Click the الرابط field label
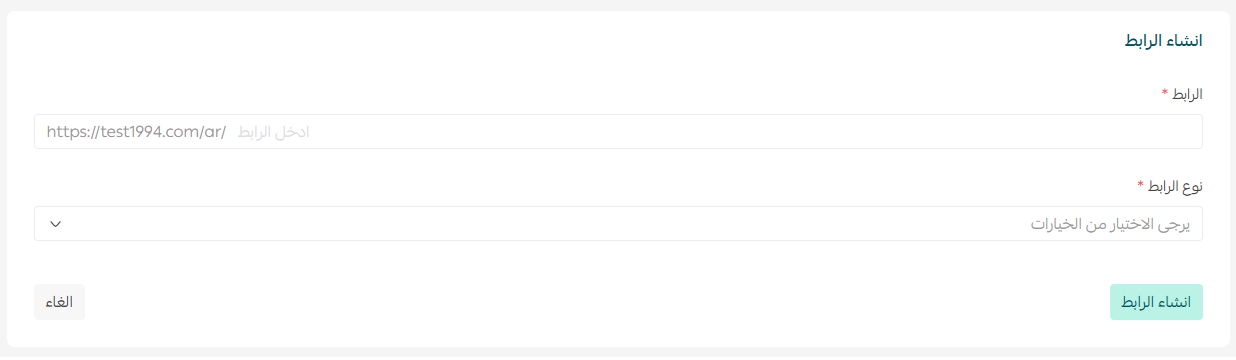The width and height of the screenshot is (1236, 360). point(1188,93)
